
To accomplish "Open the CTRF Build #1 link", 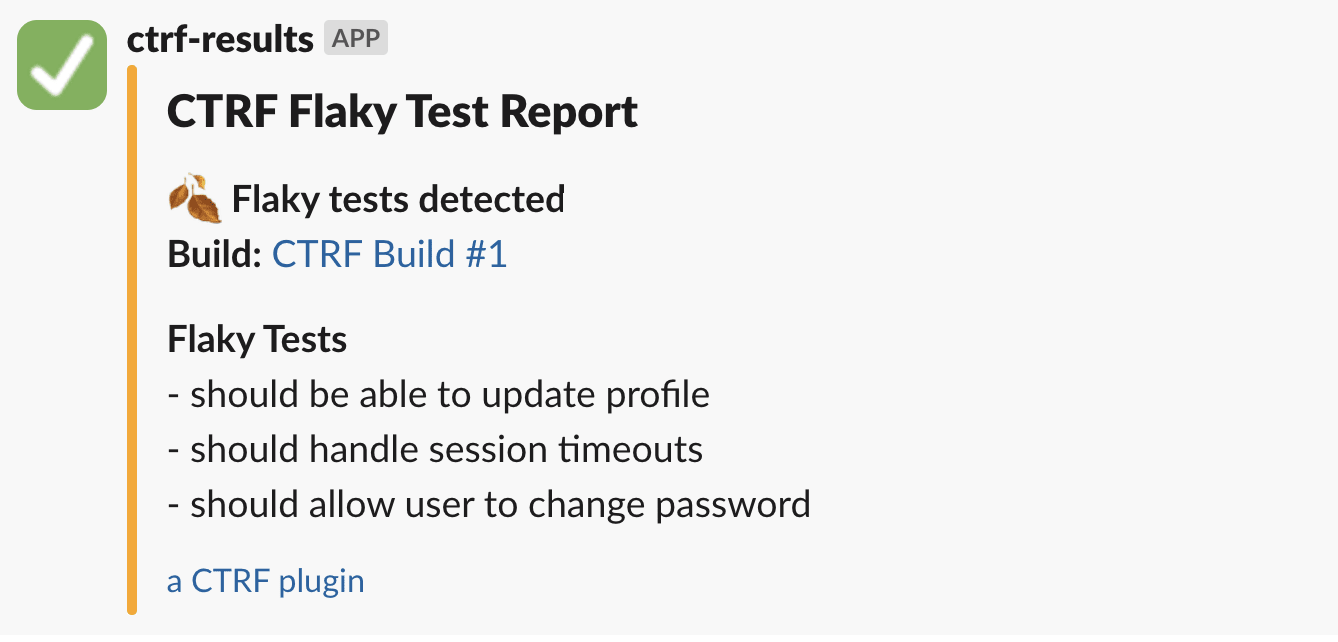I will (x=389, y=254).
